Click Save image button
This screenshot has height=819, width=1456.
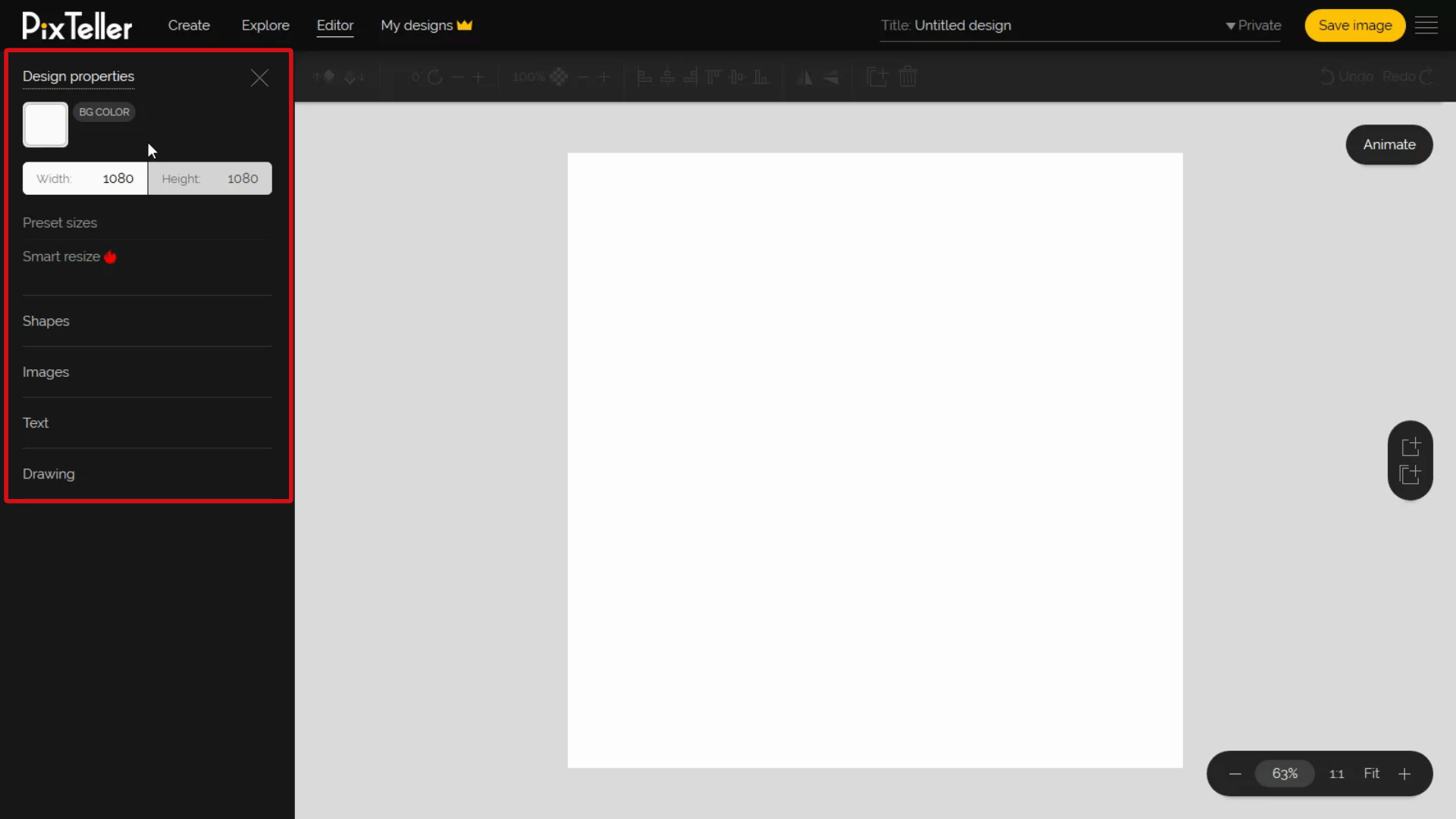click(x=1355, y=25)
